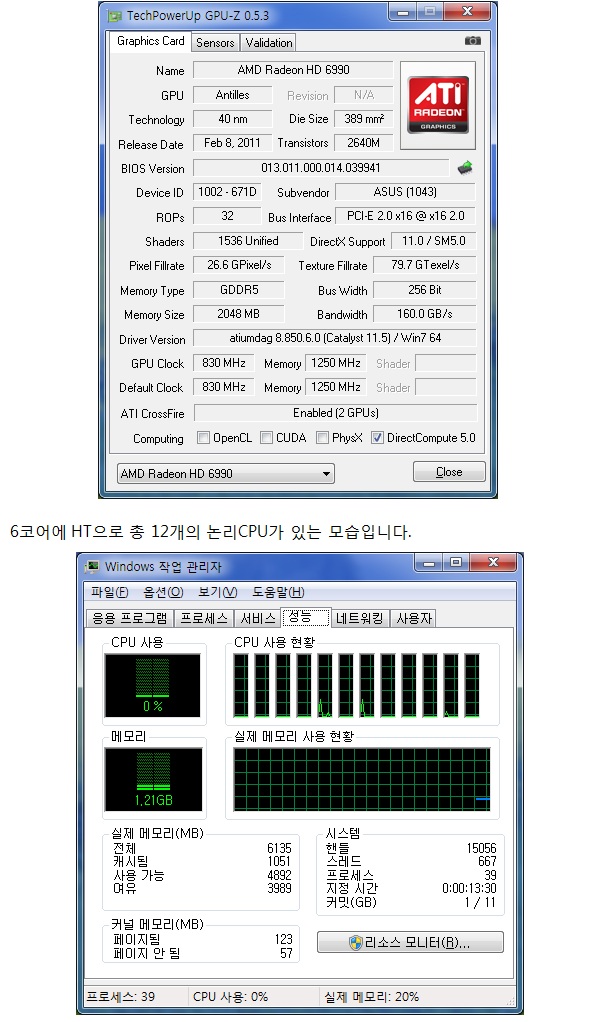This screenshot has width=600, height=1022.
Task: Click the ATI CrossFire value Enabled (2 GPUs)
Action: coord(336,413)
